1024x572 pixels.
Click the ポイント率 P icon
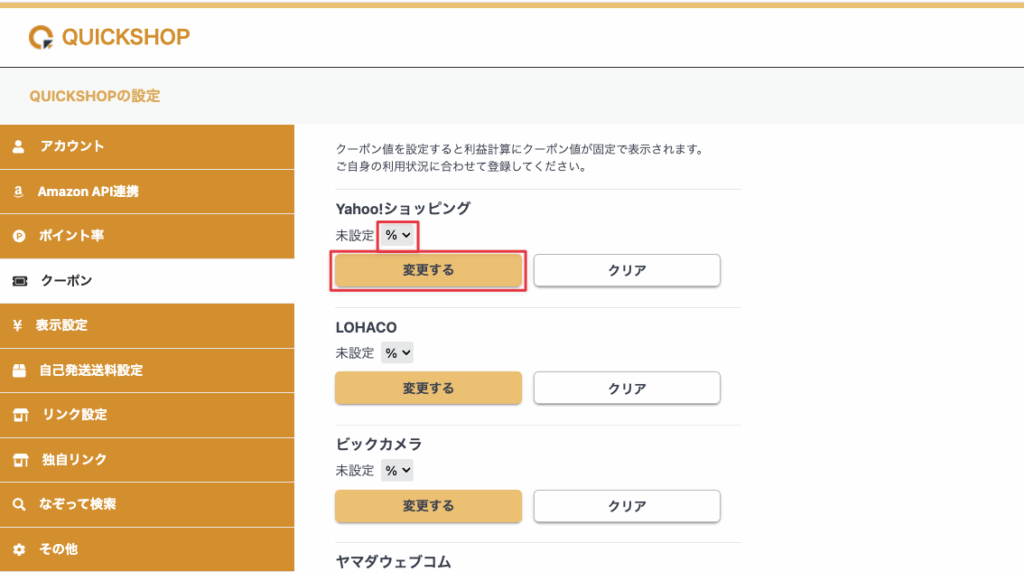[19, 237]
